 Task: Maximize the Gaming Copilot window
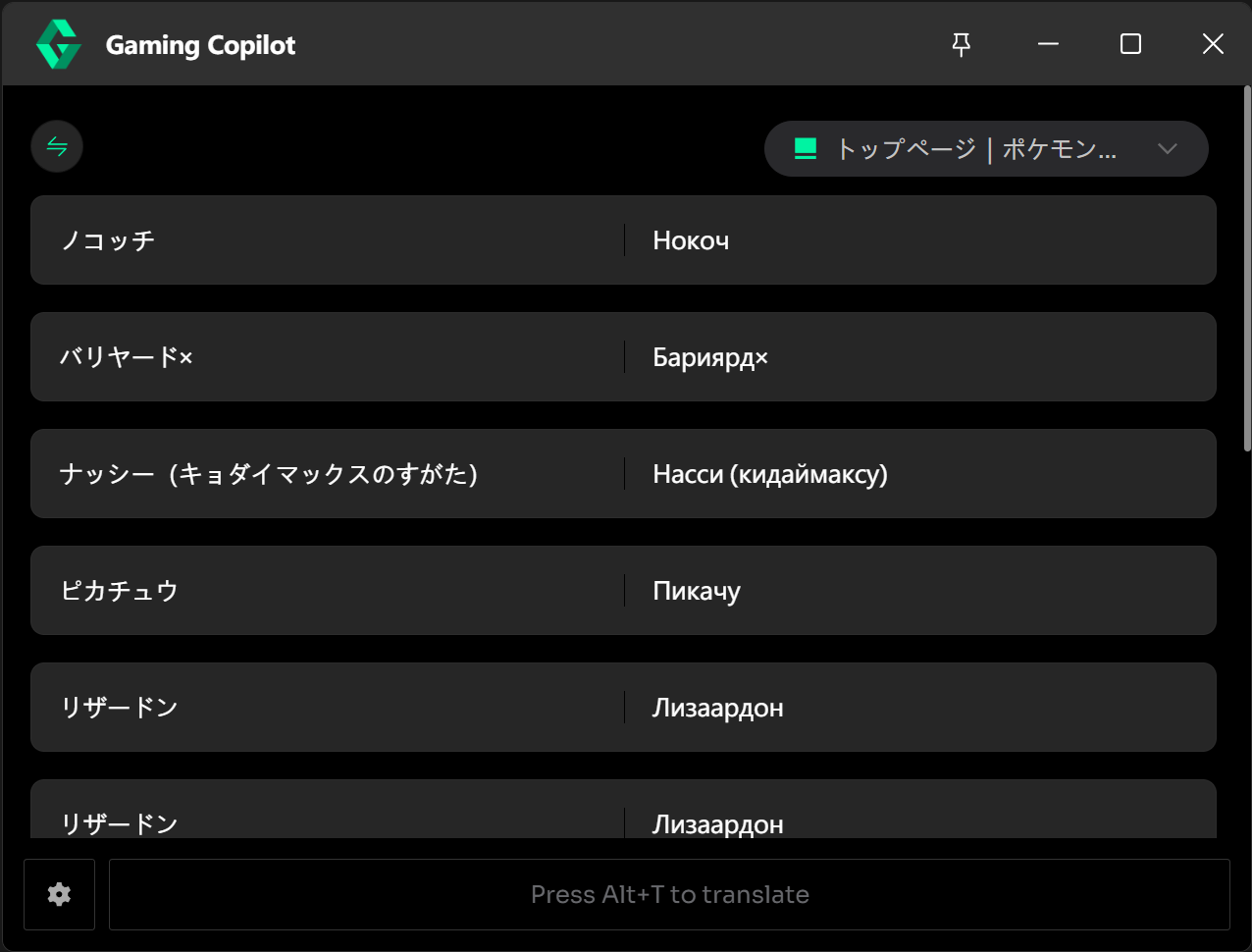[1130, 44]
